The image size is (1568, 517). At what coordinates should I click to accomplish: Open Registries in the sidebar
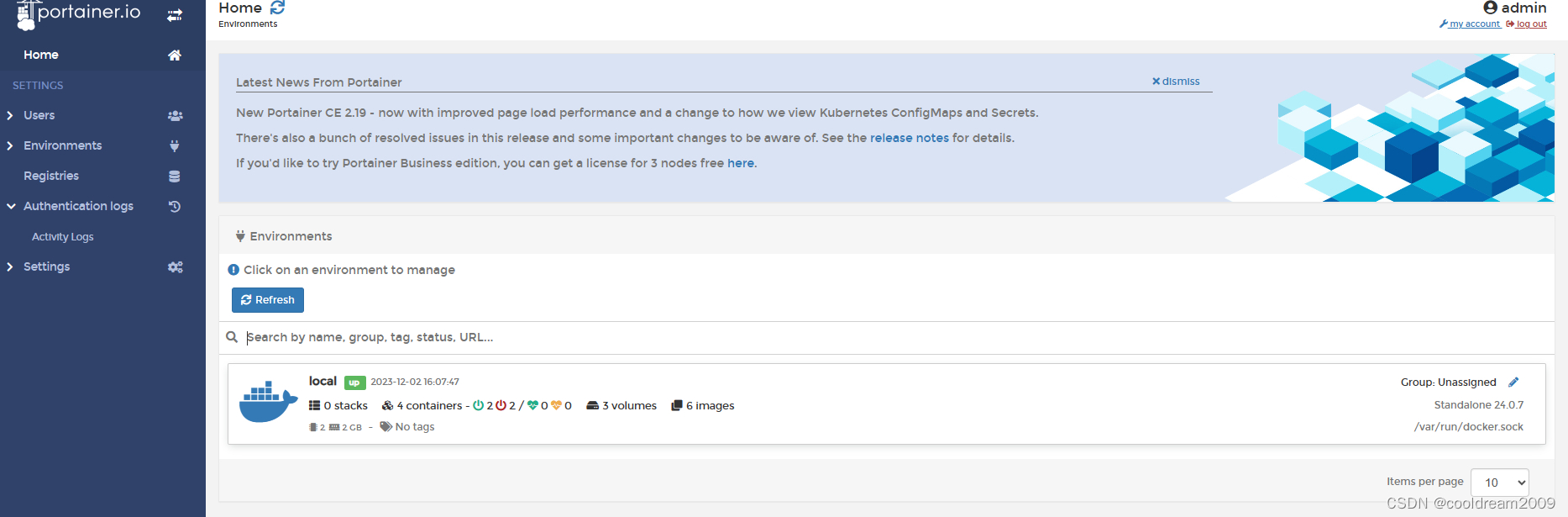(51, 176)
